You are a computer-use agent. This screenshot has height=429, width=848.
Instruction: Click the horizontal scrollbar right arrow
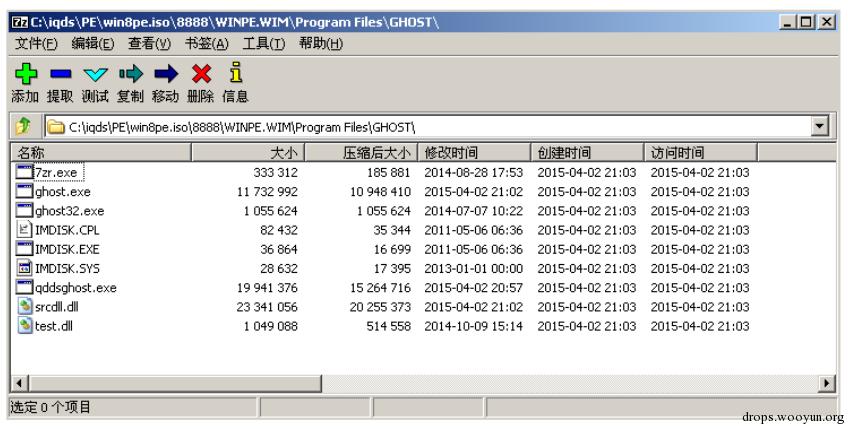pos(825,383)
